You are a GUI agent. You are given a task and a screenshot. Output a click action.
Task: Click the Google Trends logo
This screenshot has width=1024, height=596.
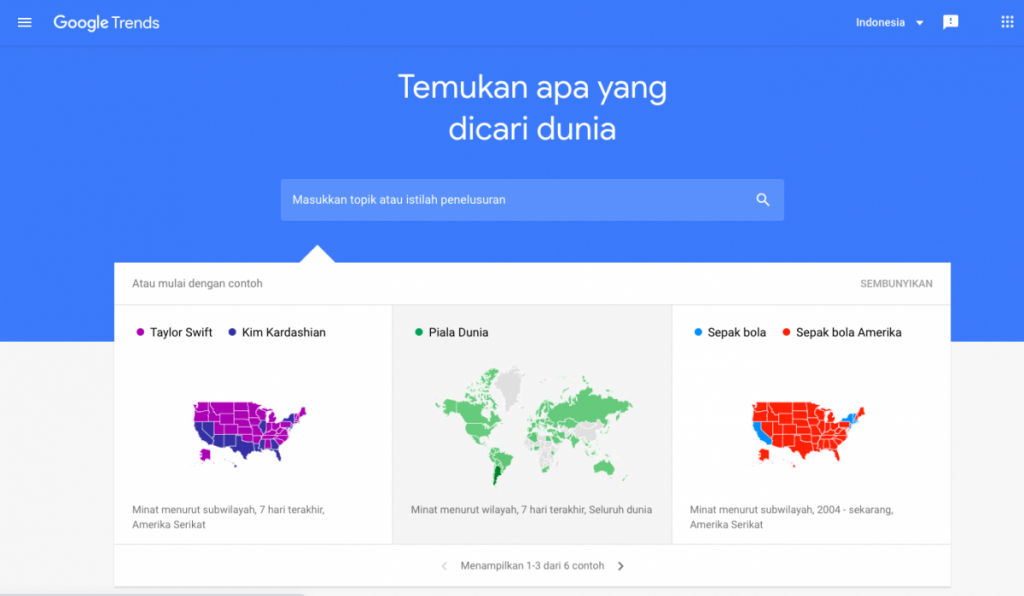pos(105,22)
